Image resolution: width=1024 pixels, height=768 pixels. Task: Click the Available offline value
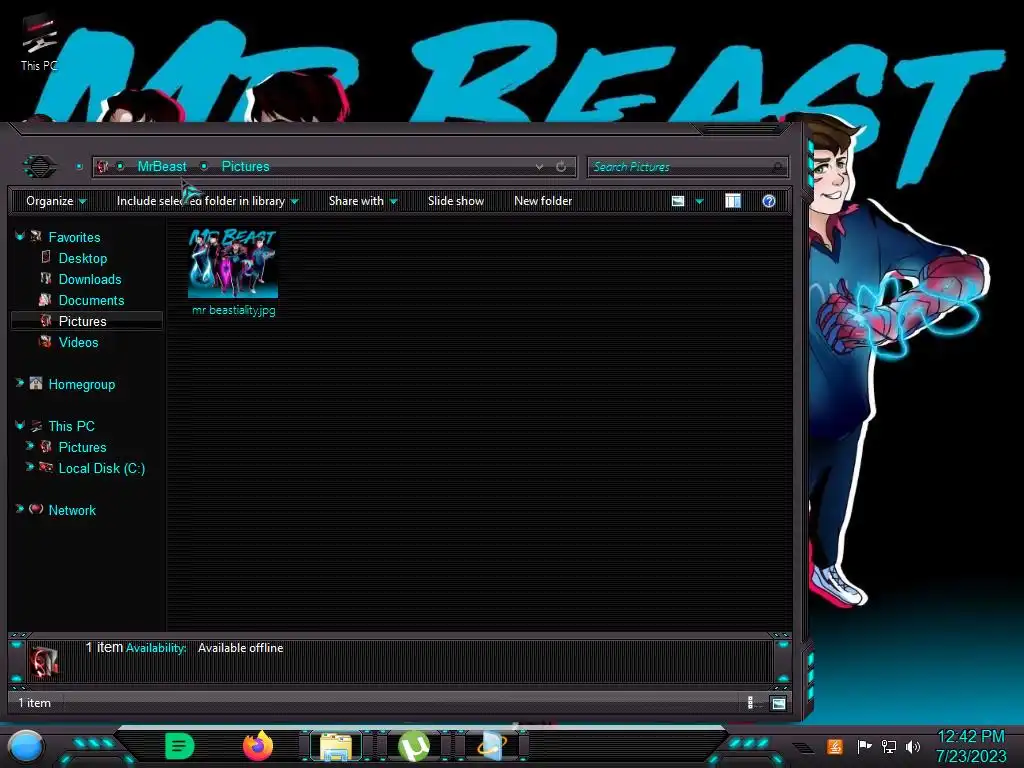(x=240, y=648)
